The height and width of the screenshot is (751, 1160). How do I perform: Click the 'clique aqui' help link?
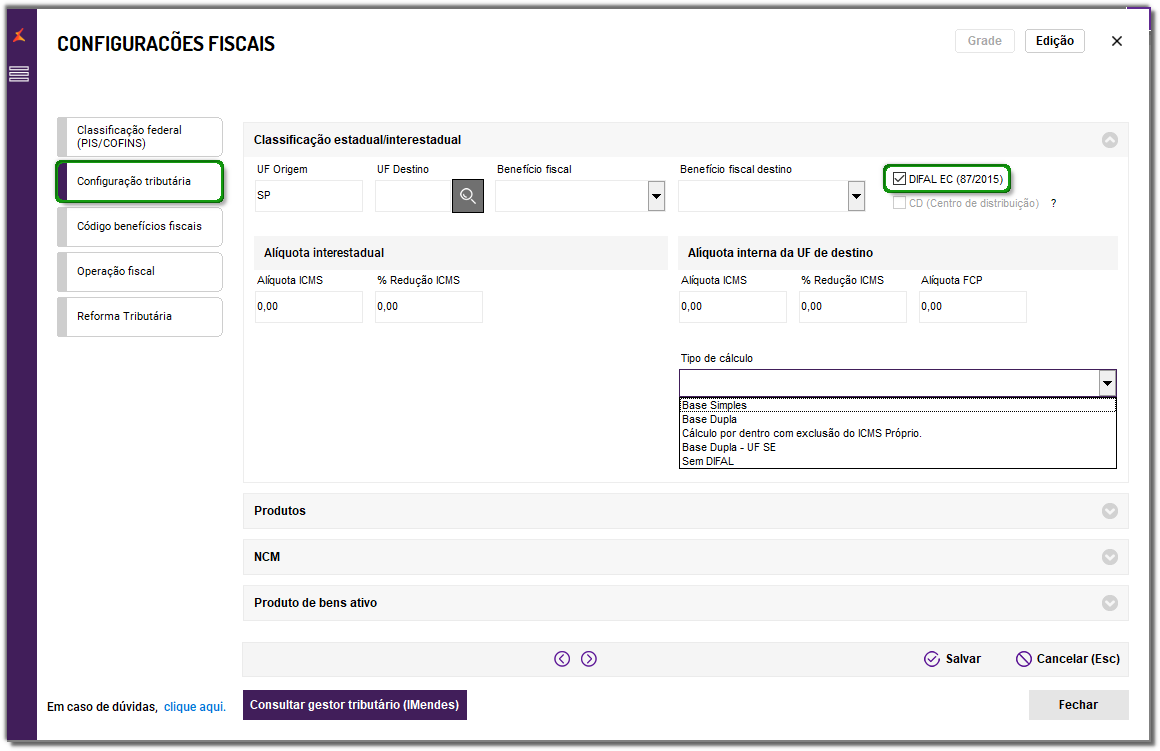point(195,707)
